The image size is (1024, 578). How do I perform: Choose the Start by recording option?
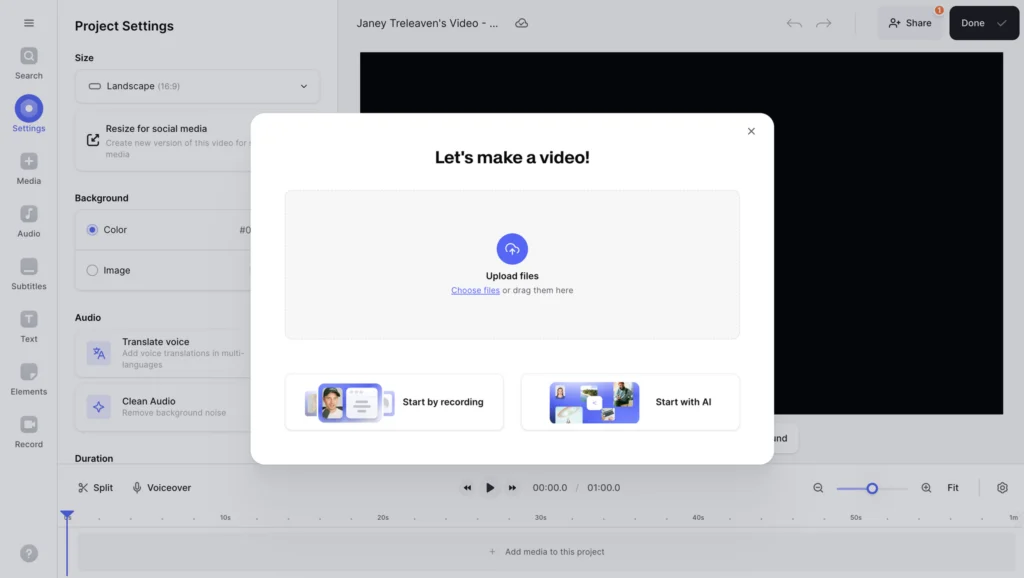coord(394,402)
